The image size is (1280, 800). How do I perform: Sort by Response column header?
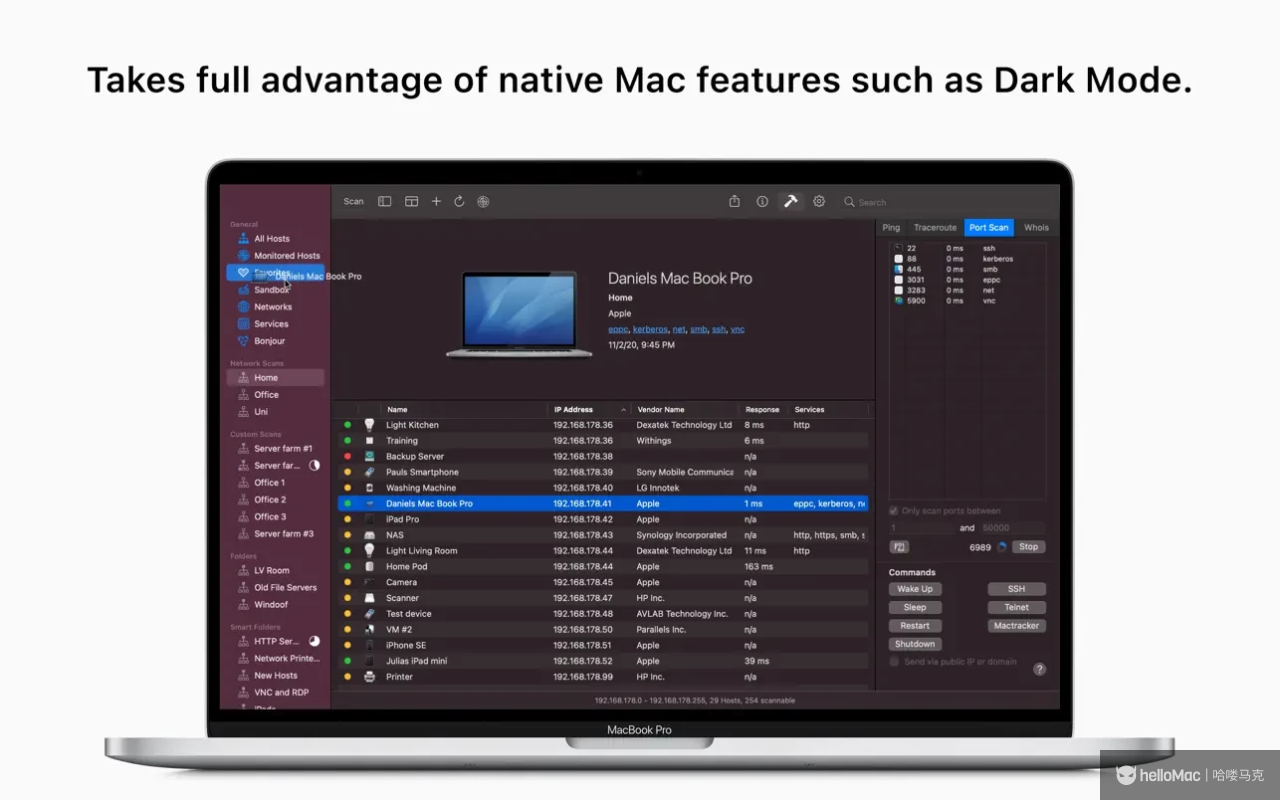[x=764, y=410]
